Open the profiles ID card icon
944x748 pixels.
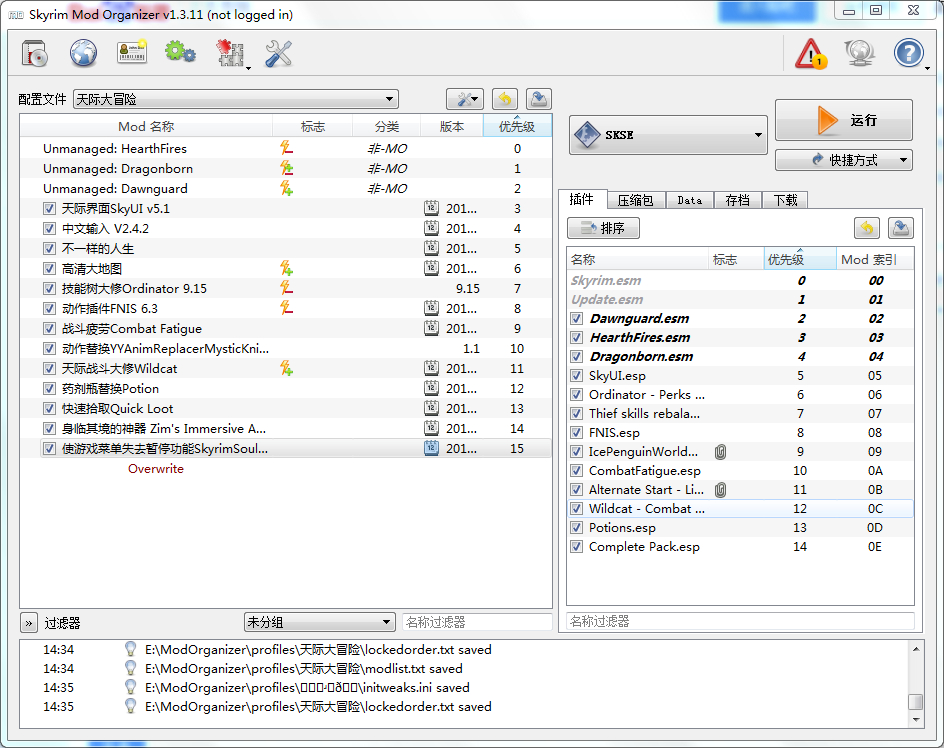tap(132, 53)
